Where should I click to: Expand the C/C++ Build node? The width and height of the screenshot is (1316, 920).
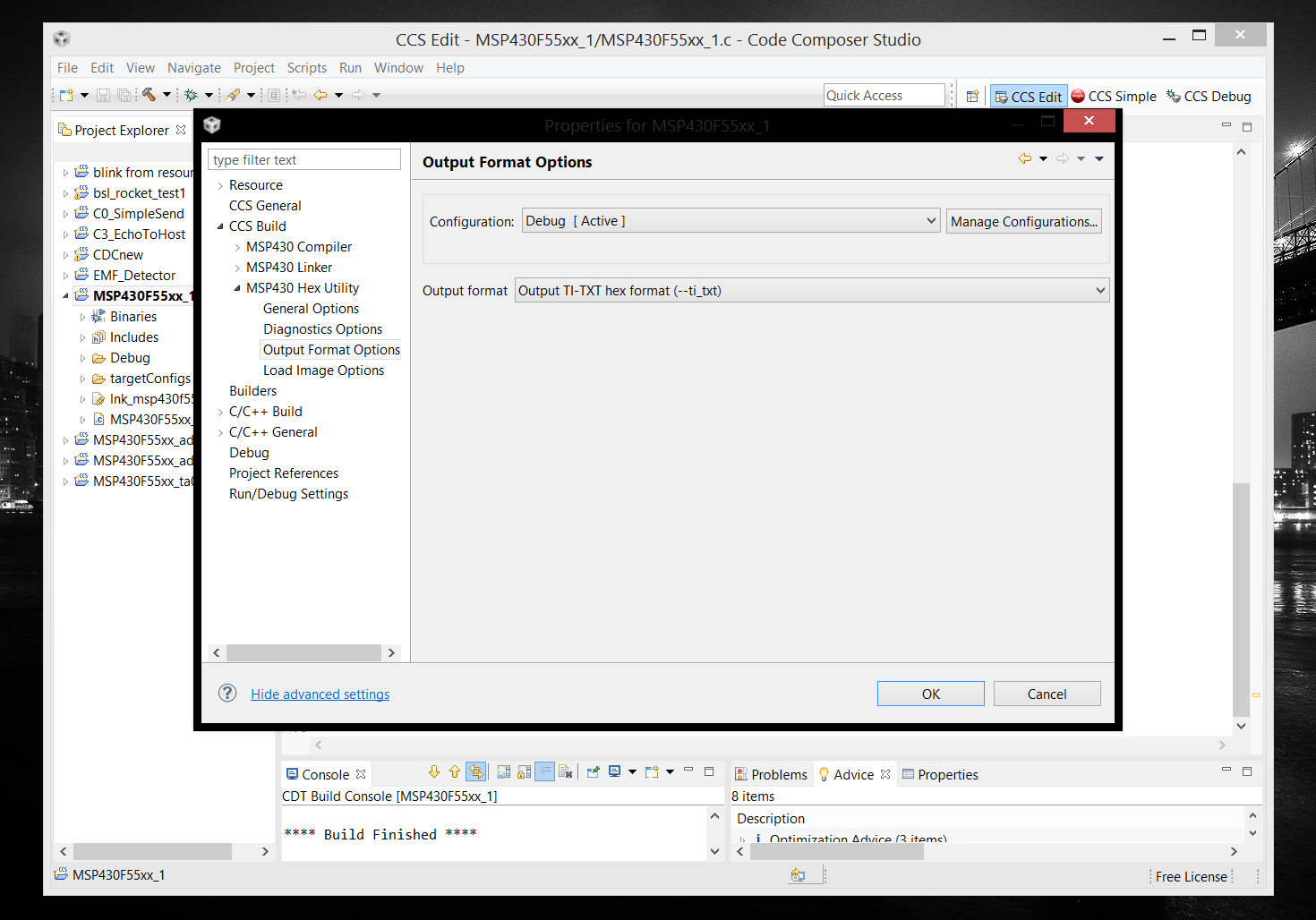point(220,412)
